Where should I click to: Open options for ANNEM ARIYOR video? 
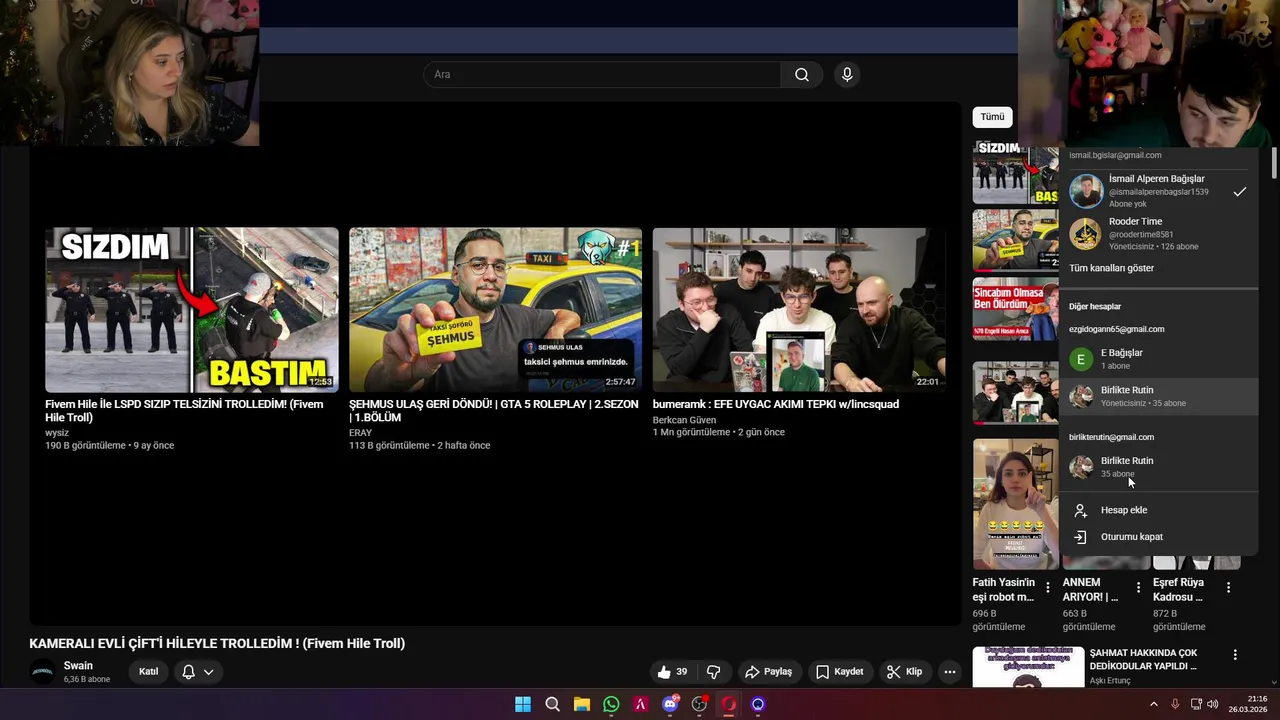pos(1138,588)
